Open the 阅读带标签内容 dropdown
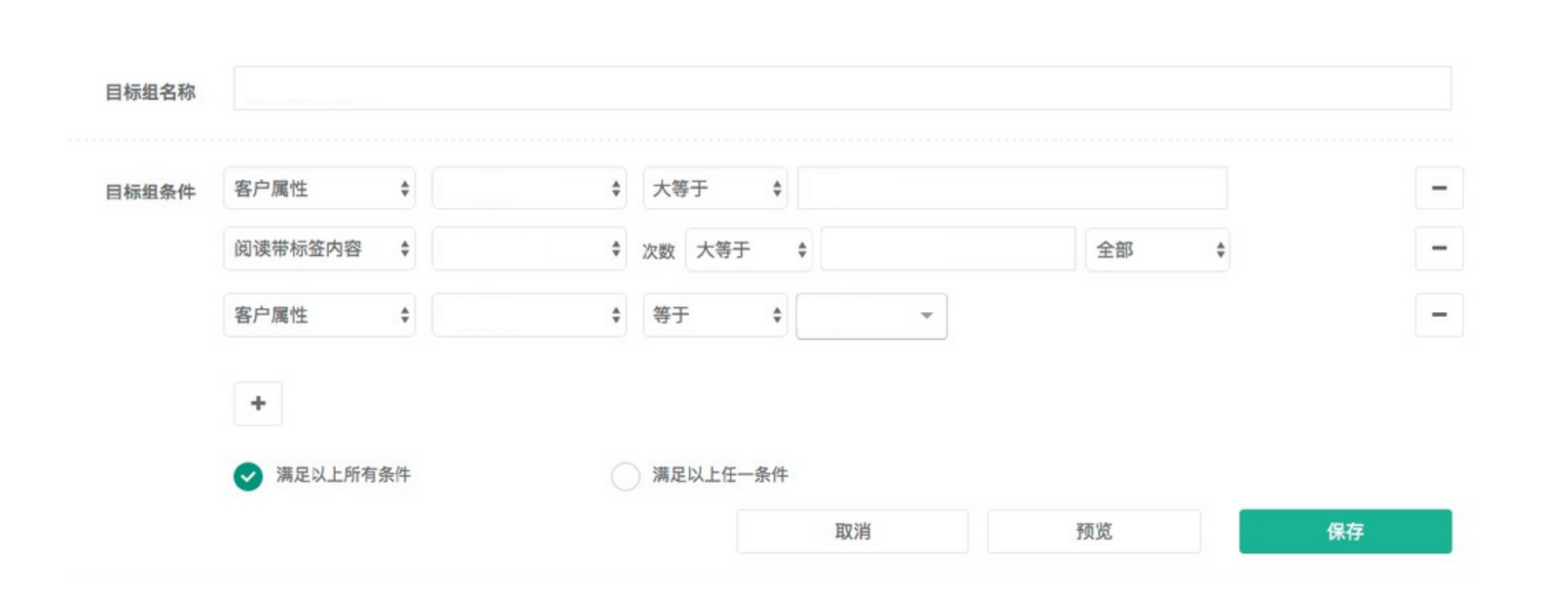The image size is (1568, 611). pos(319,249)
